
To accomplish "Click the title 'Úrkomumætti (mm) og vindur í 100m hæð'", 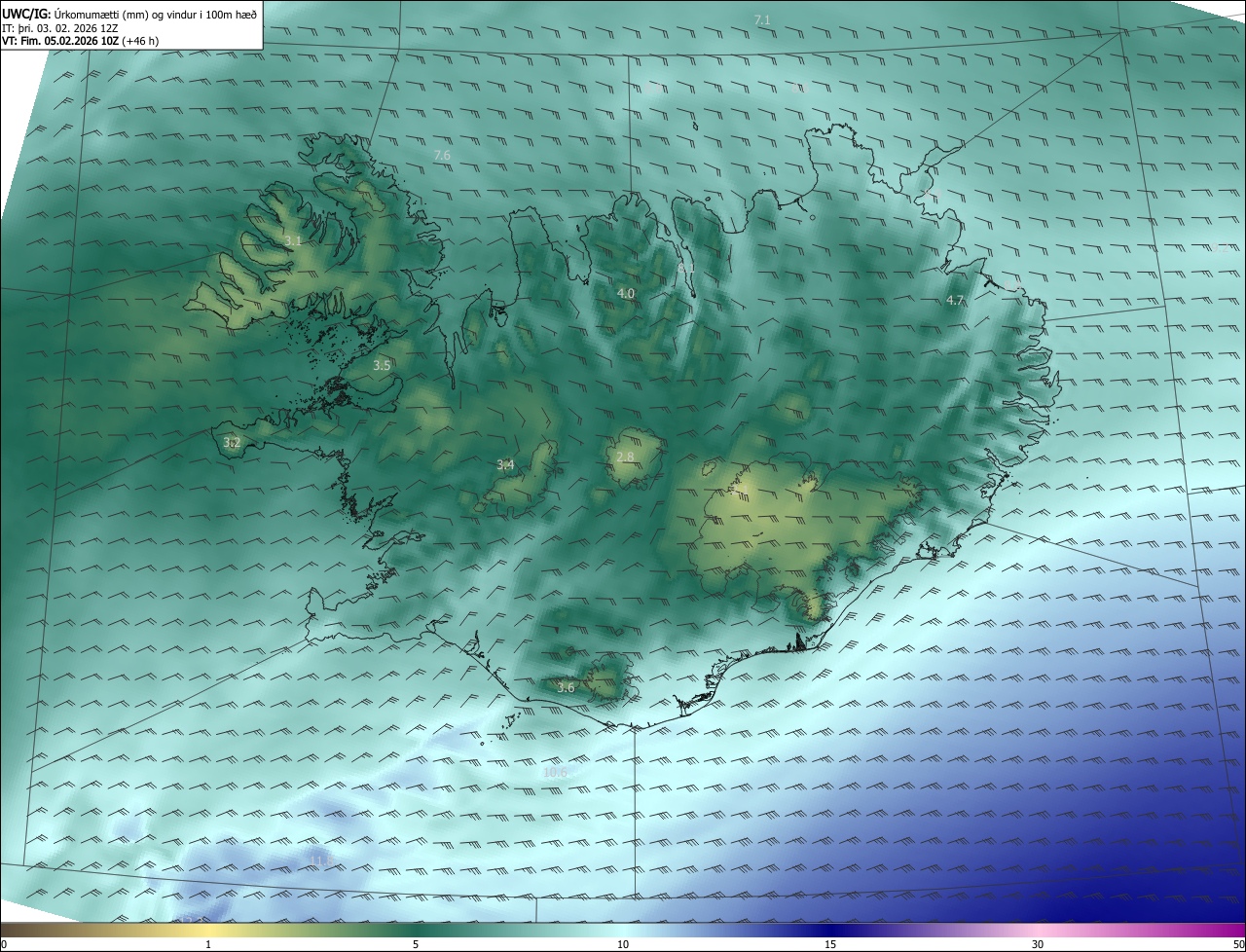I will 156,14.
